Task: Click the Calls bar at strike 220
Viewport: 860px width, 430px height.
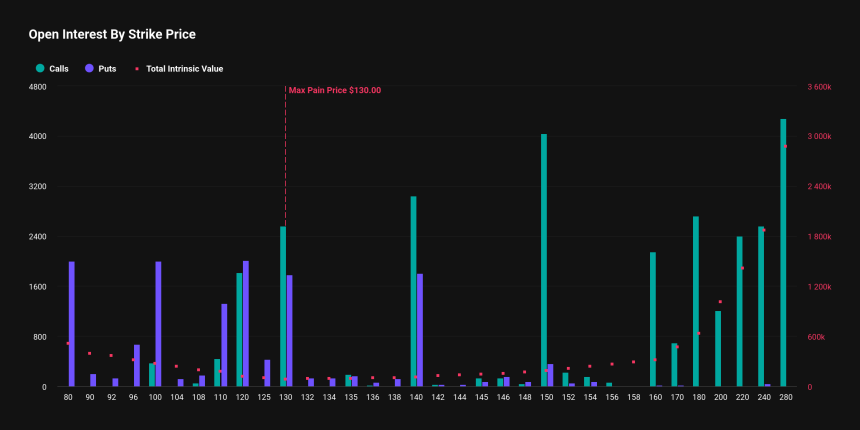Action: 740,311
